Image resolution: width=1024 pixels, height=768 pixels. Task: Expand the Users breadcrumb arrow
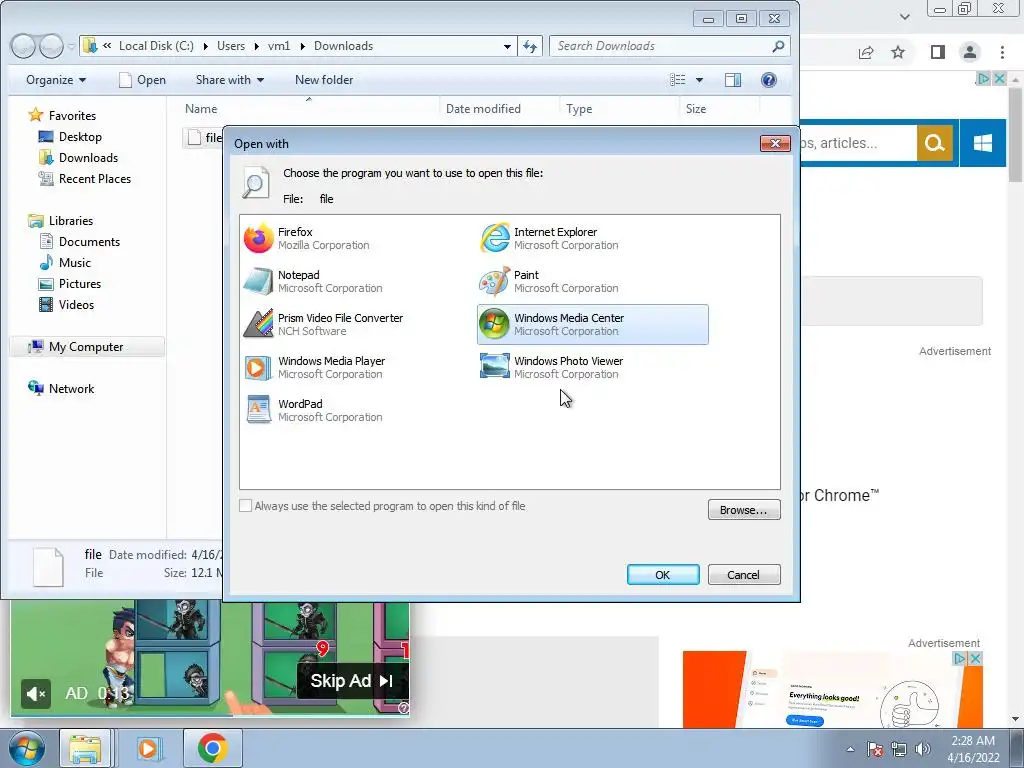[x=256, y=46]
